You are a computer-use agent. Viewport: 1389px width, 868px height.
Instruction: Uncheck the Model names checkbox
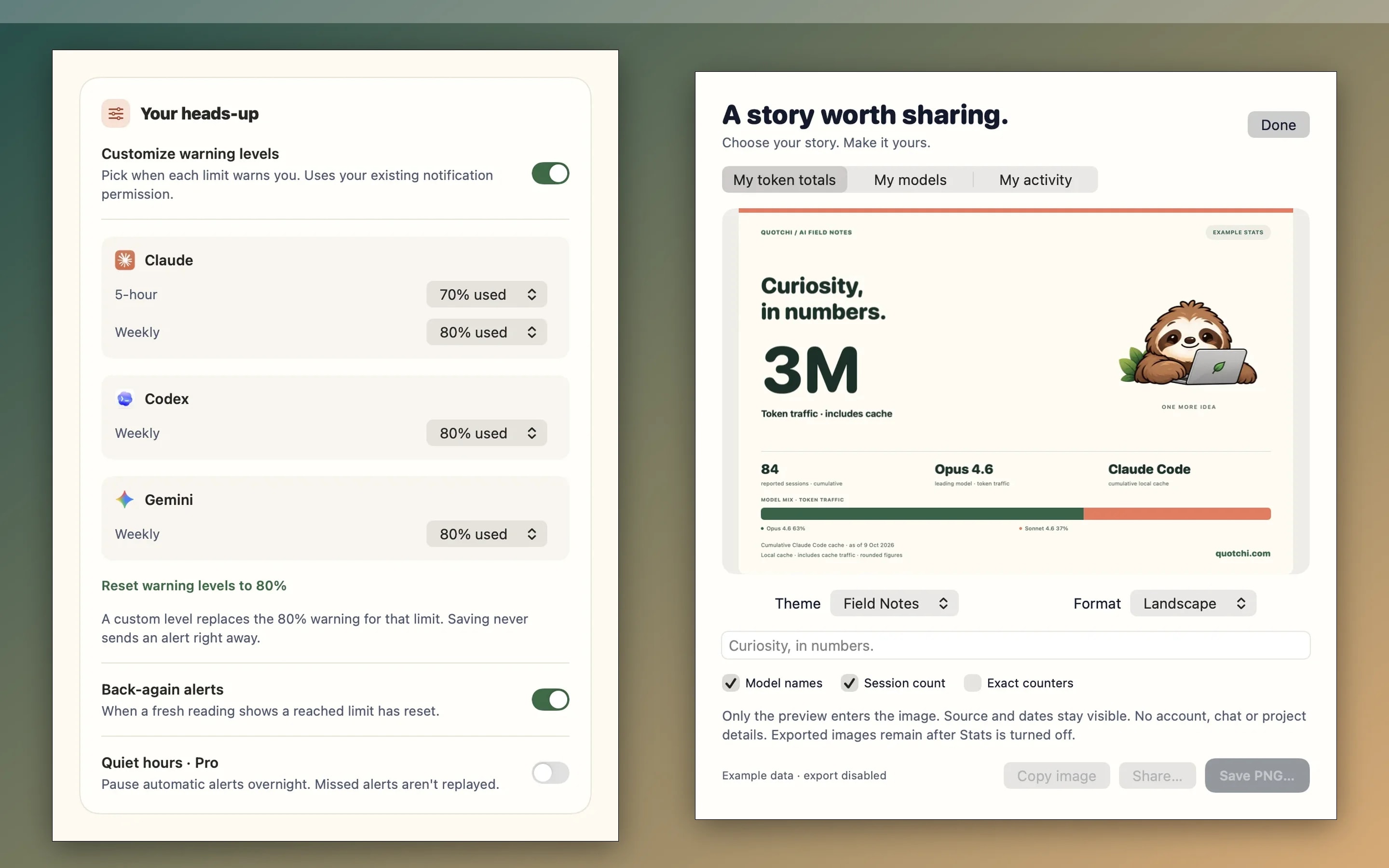(731, 682)
